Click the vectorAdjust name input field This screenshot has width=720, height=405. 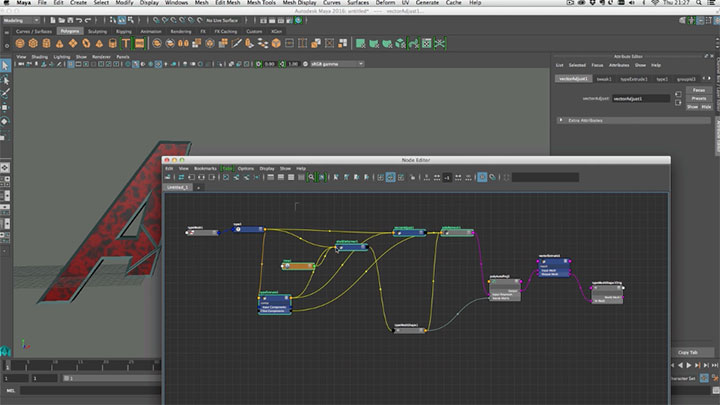point(641,98)
